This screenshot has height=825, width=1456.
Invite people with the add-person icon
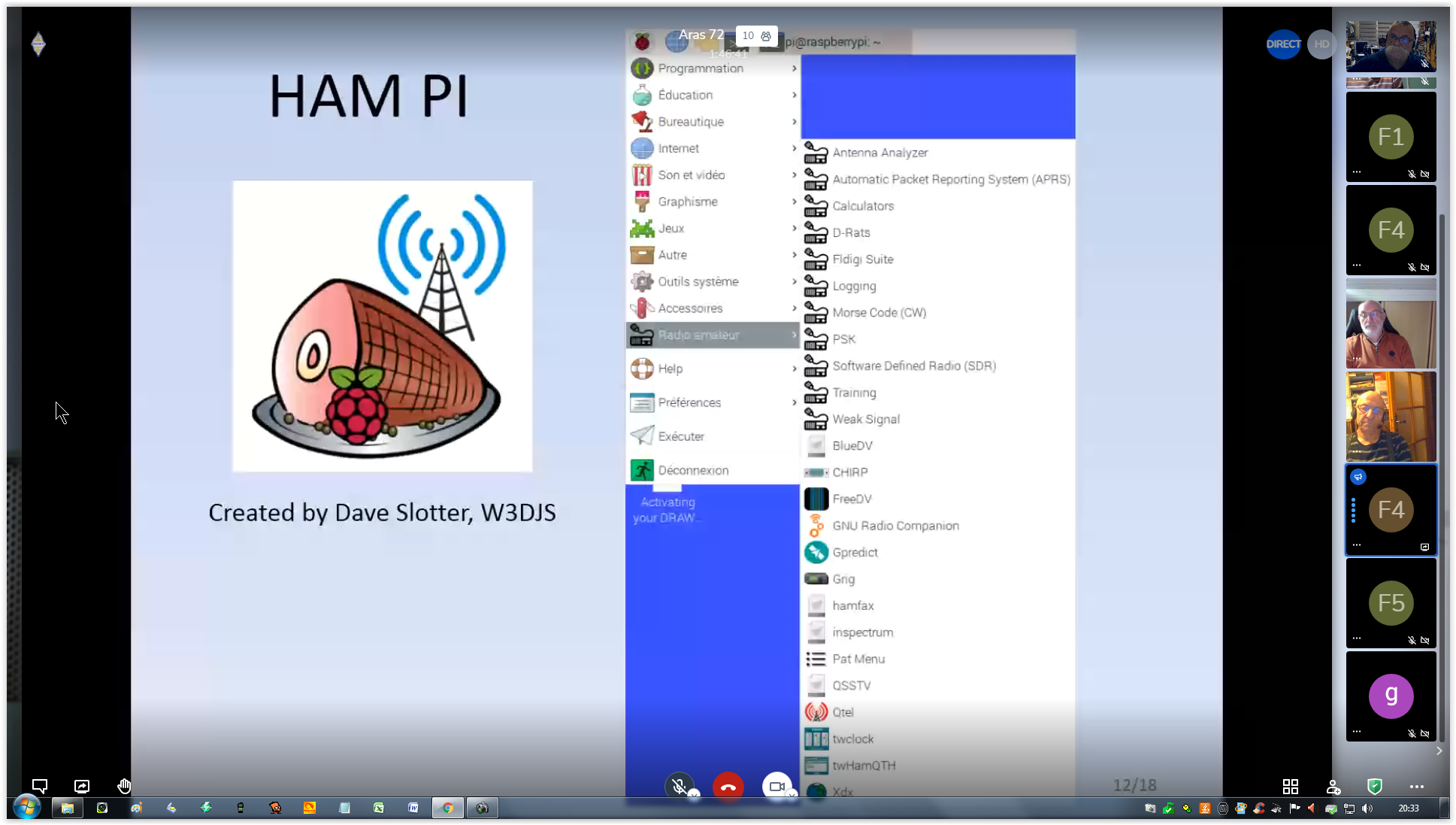point(1333,787)
